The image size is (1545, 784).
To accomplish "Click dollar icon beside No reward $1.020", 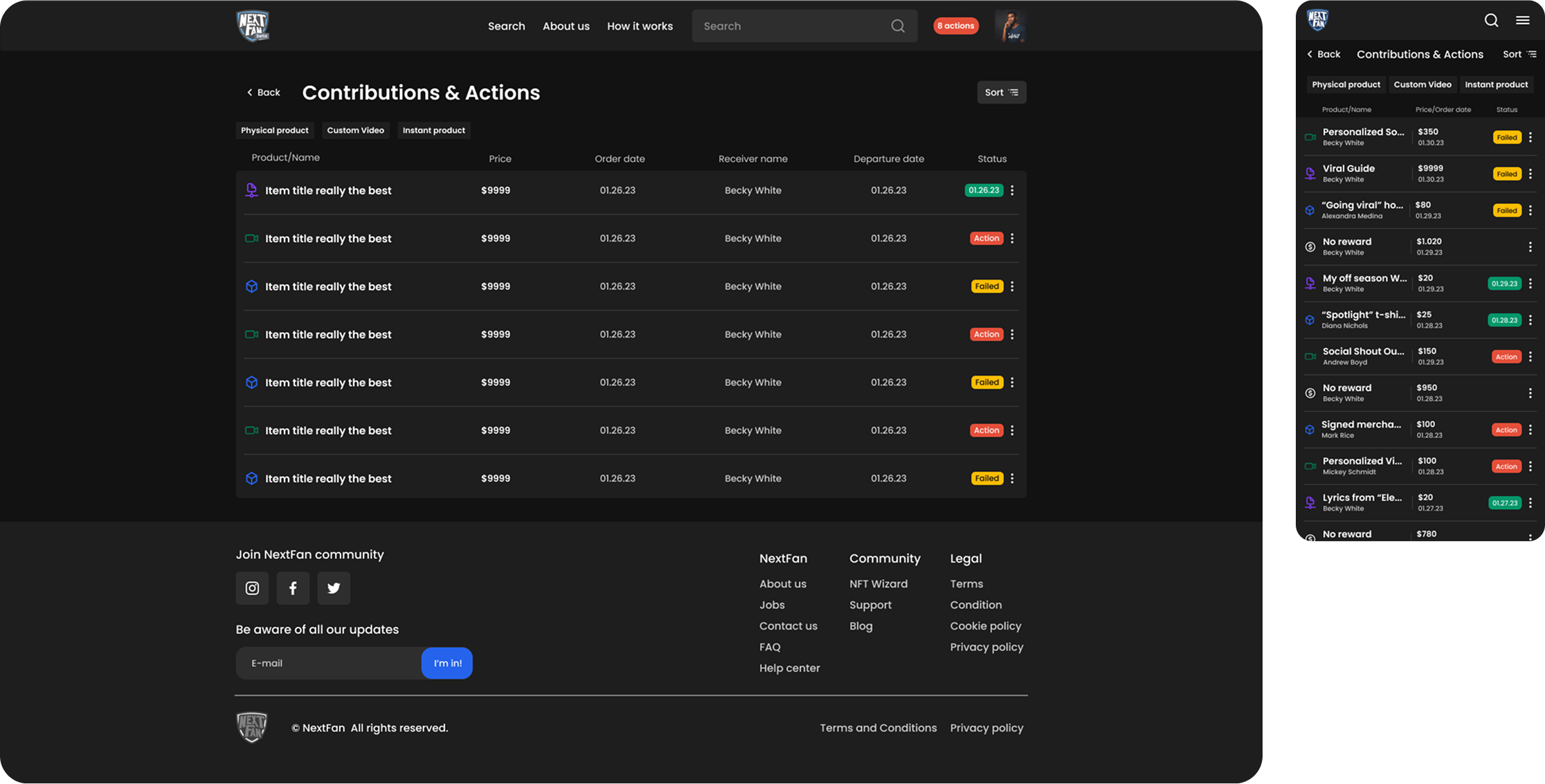I will [1310, 247].
